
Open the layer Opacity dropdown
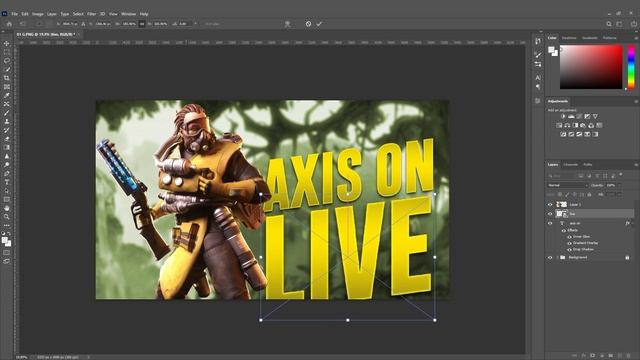(619, 185)
